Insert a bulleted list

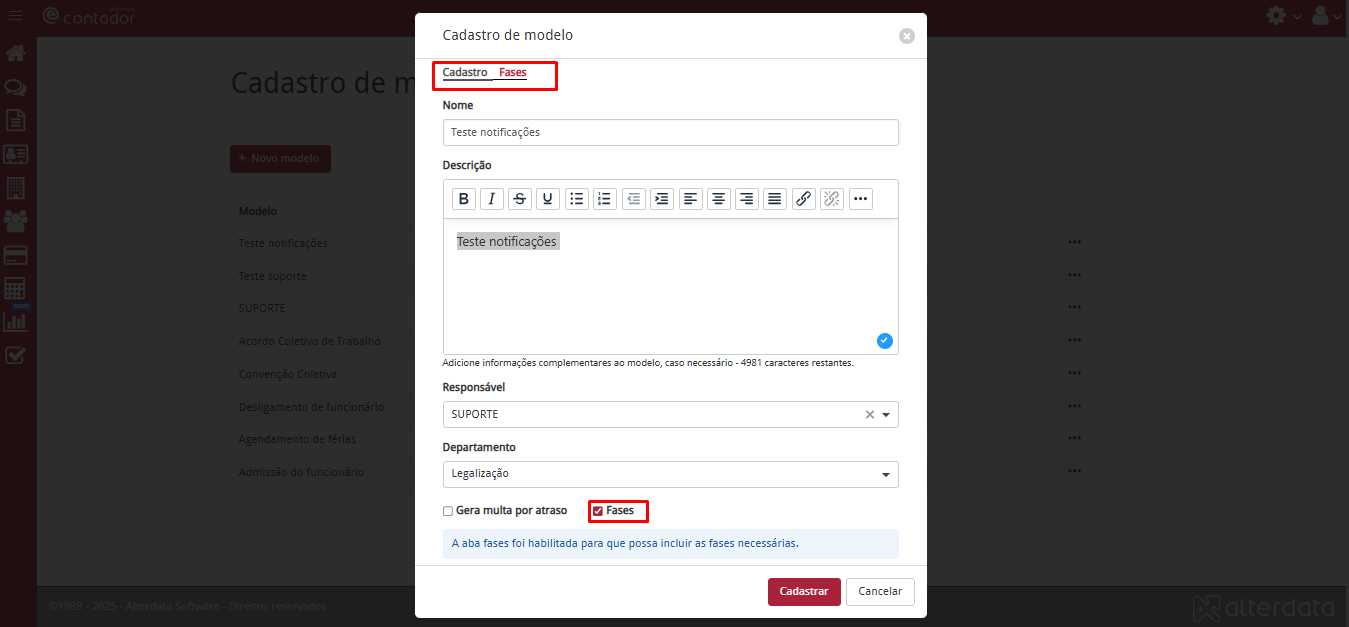coord(576,199)
